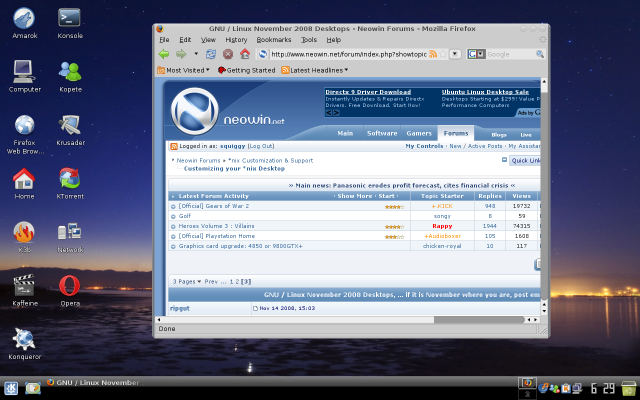The width and height of the screenshot is (640, 400).
Task: Open the Computer desktop icon
Action: pos(24,76)
